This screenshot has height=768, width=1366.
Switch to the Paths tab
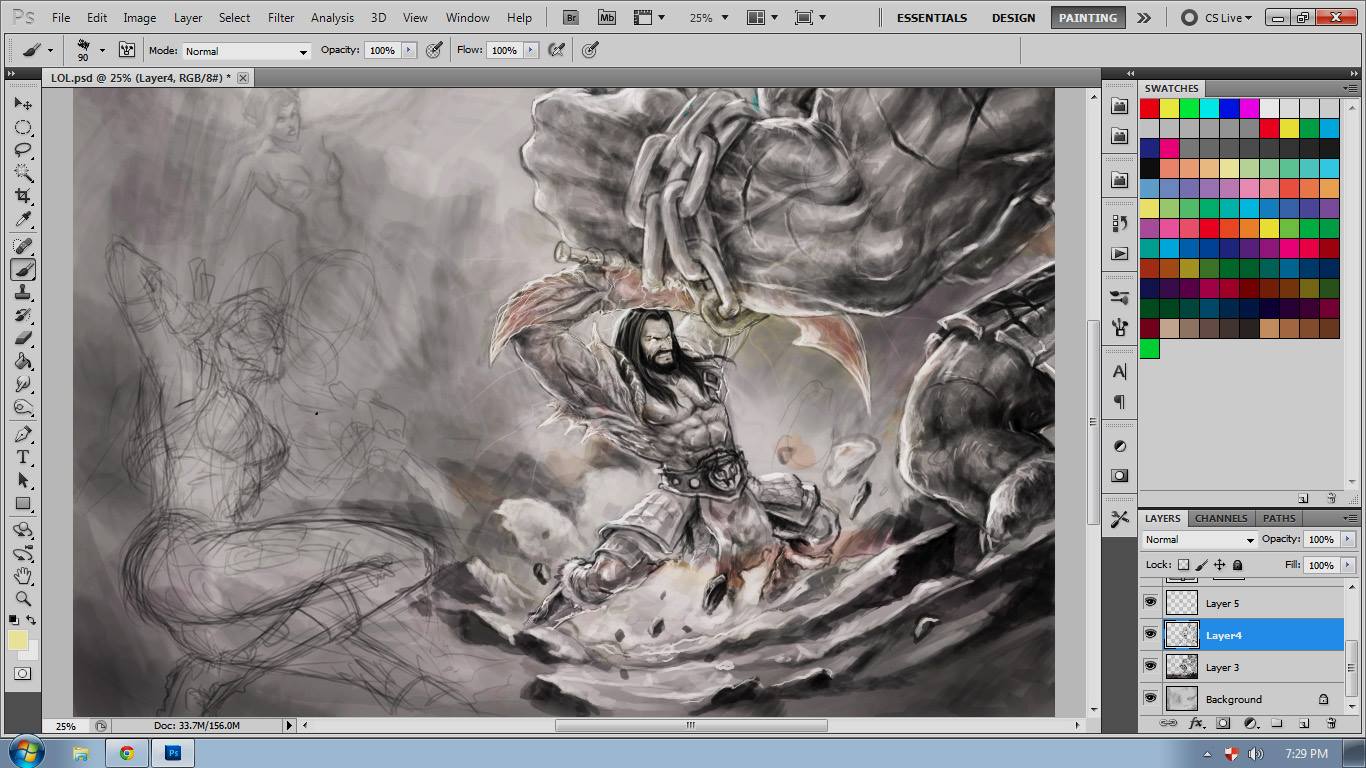pos(1279,518)
